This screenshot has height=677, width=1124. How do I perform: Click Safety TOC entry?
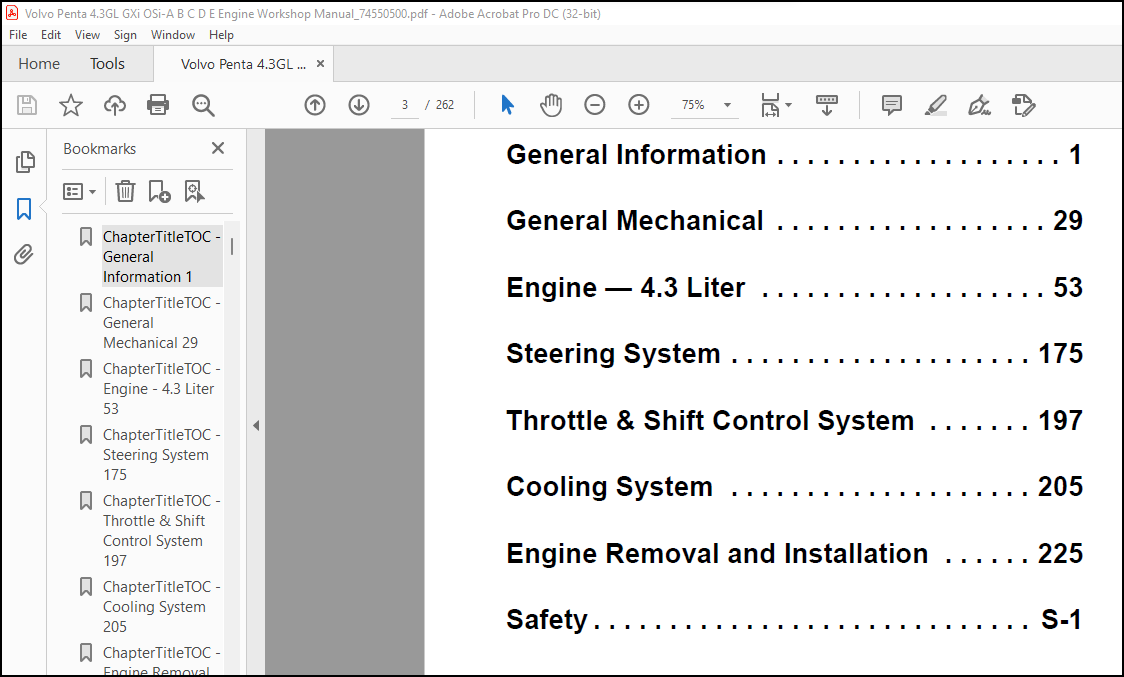[x=794, y=620]
